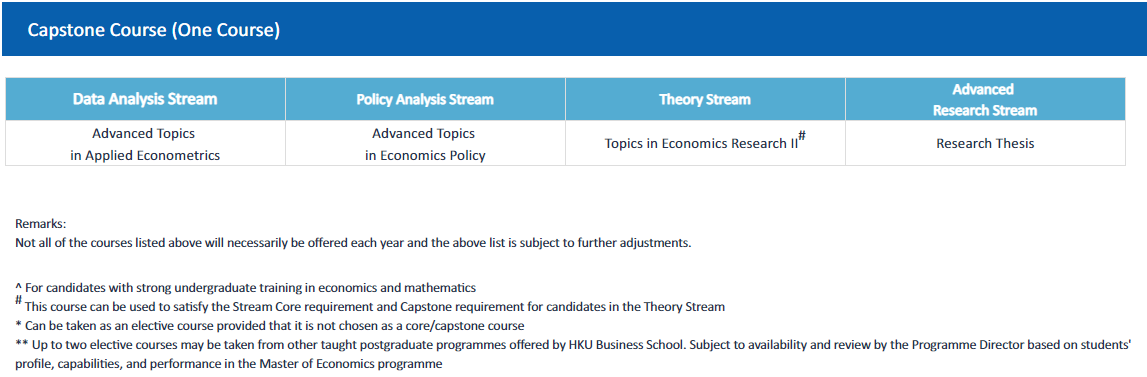Click Advanced Topics in Applied Econometrics cell
This screenshot has width=1147, height=377.
click(145, 144)
